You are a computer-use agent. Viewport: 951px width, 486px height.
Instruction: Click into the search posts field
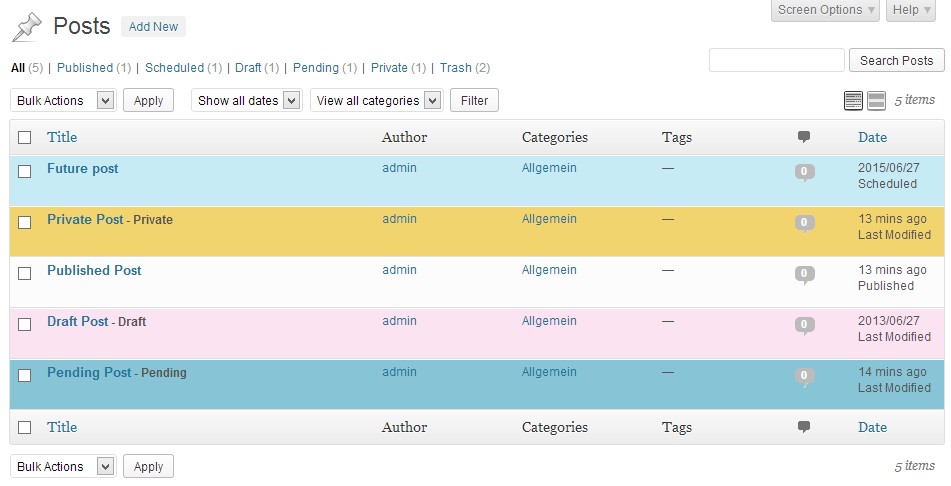click(x=777, y=60)
